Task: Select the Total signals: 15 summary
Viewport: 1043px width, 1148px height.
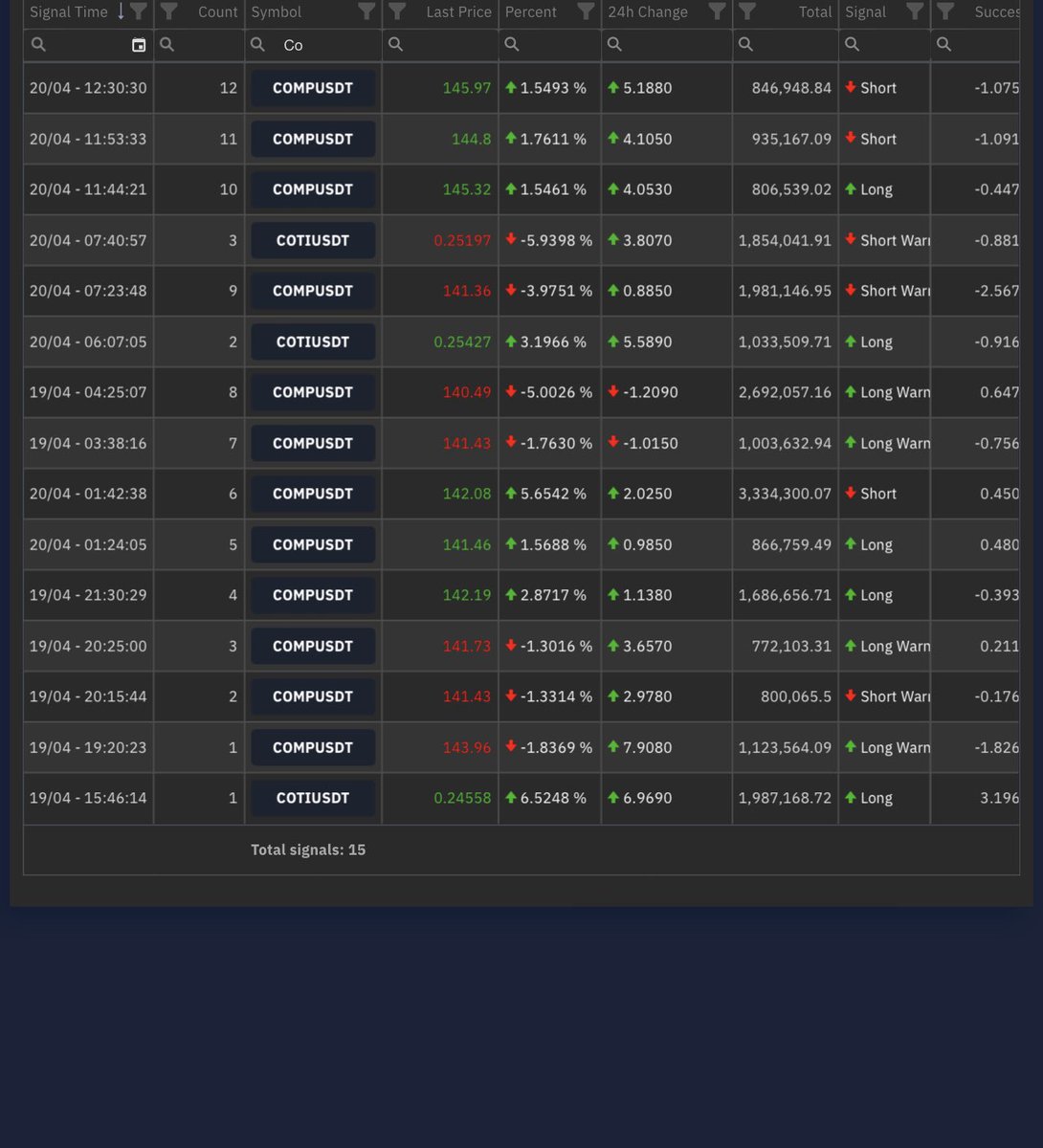Action: pos(308,850)
